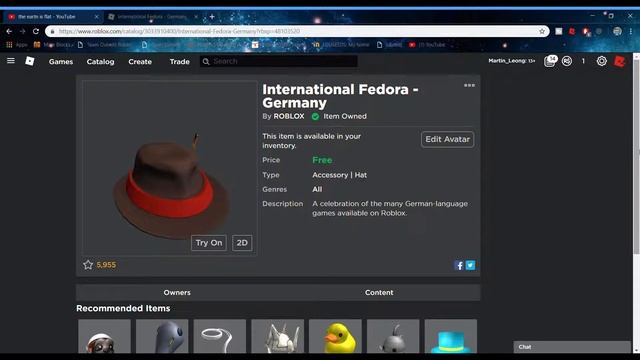The height and width of the screenshot is (360, 640).
Task: Open the YouTube bookmark in bookmarks bar
Action: 427,45
